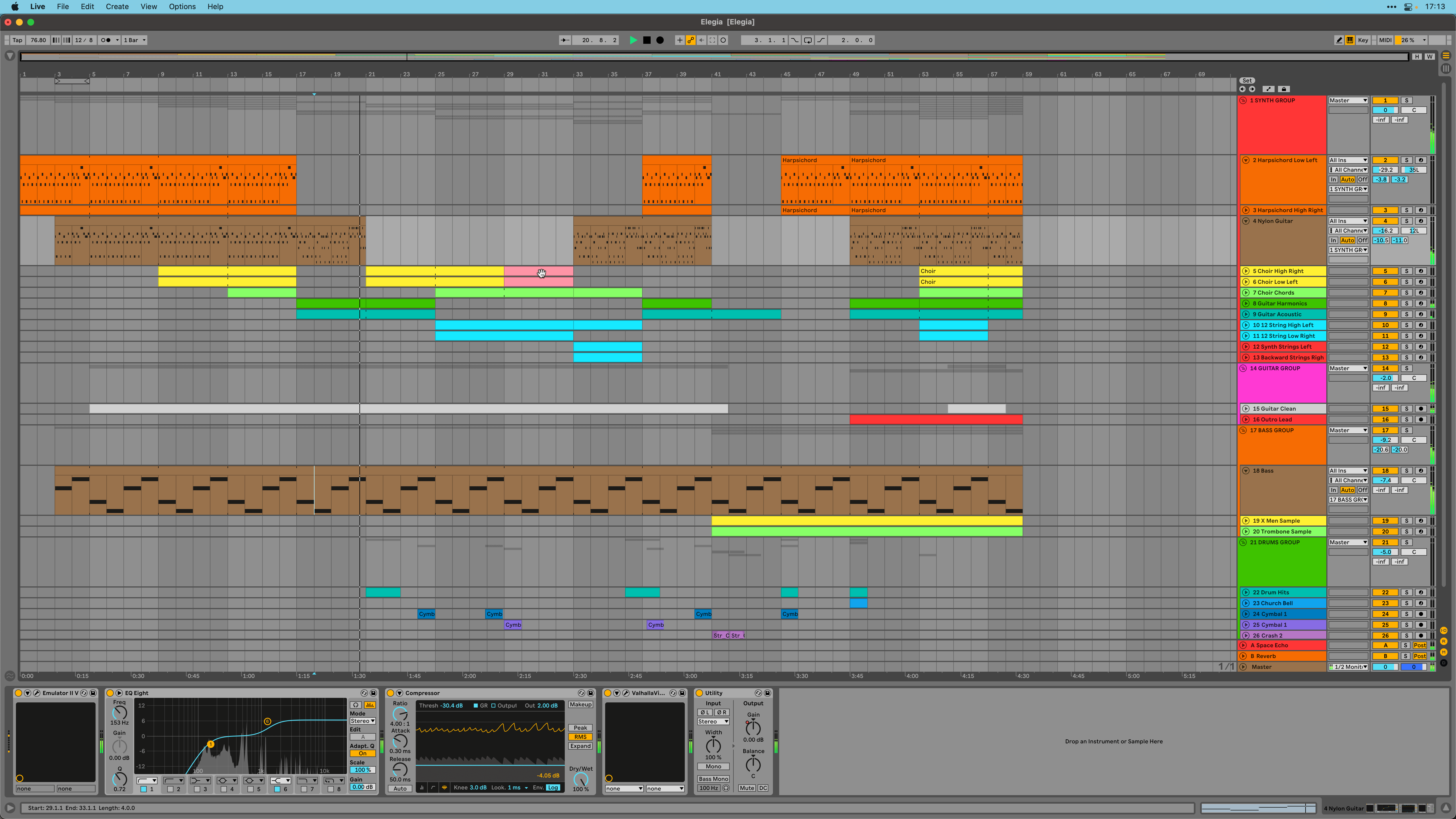Jump to next locator arrow
Image resolution: width=1456 pixels, height=819 pixels.
click(x=1252, y=89)
